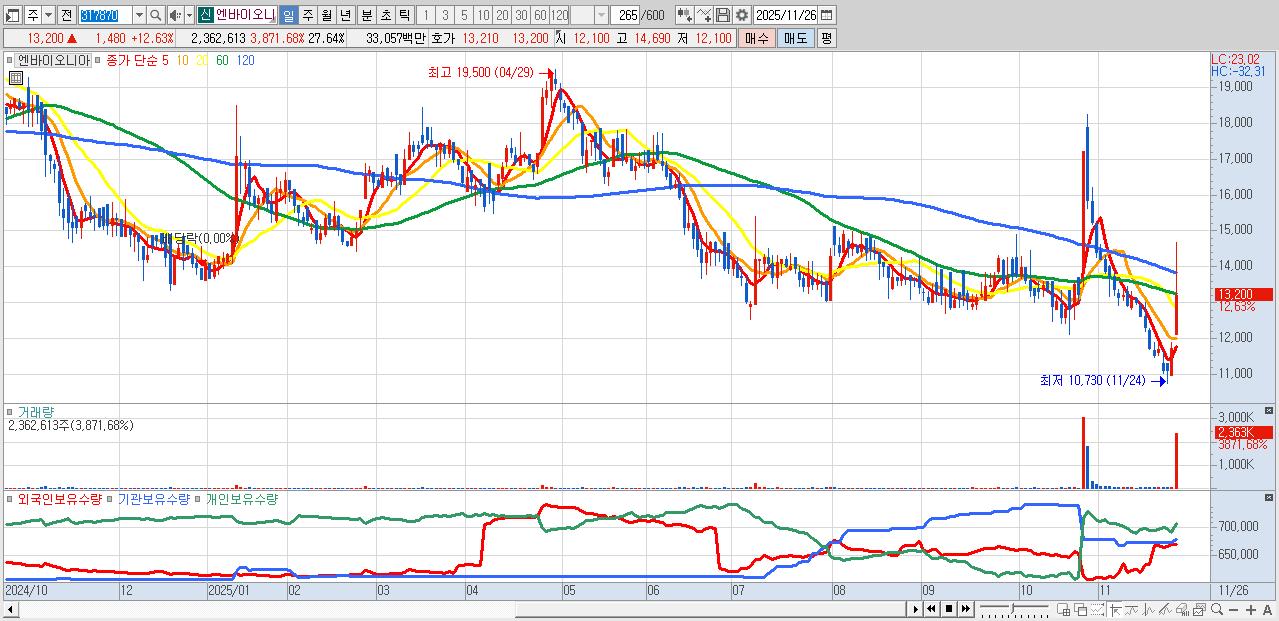The width and height of the screenshot is (1279, 621).
Task: Click the eraser with bars icon
Action: pos(1183,610)
